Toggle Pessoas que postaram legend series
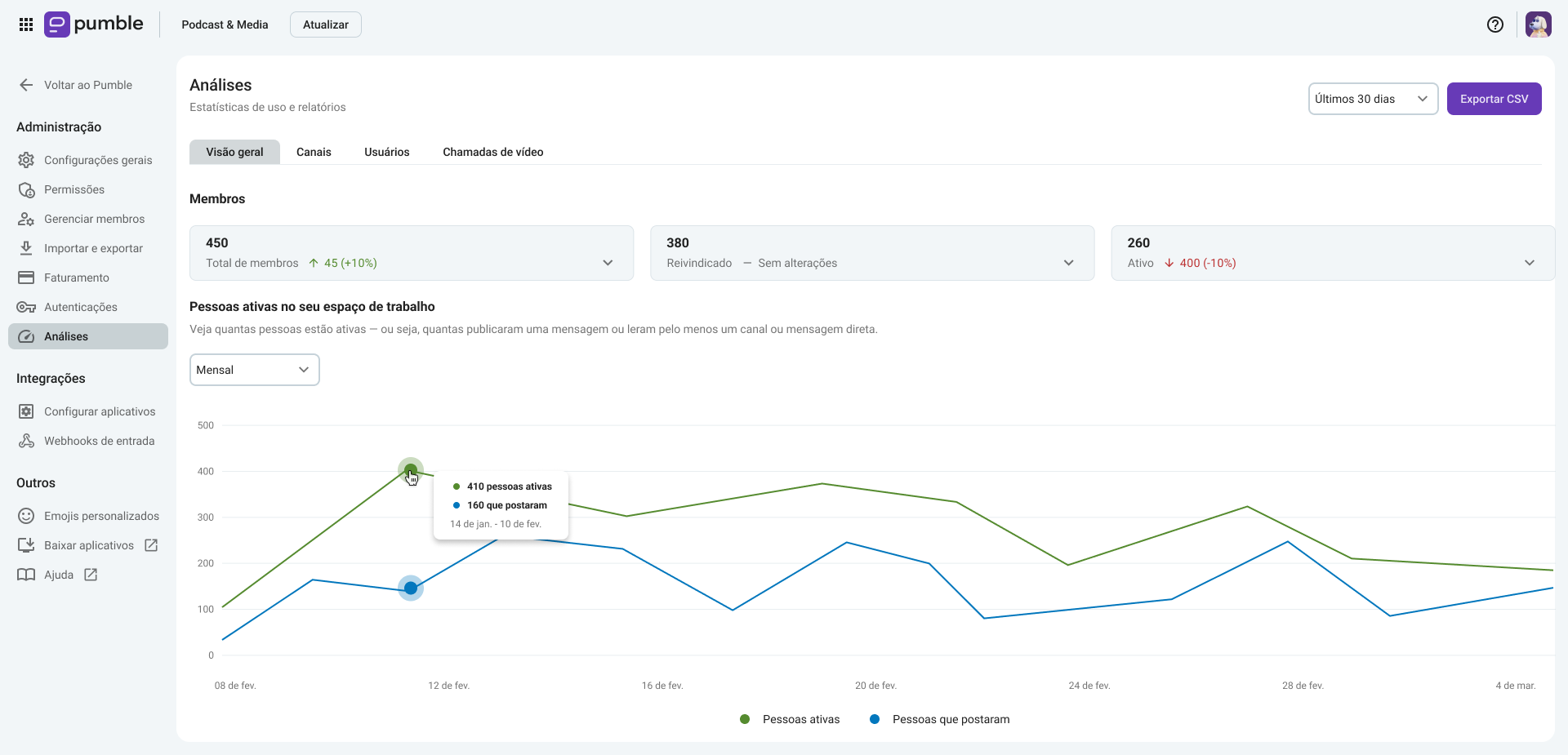 pos(939,719)
